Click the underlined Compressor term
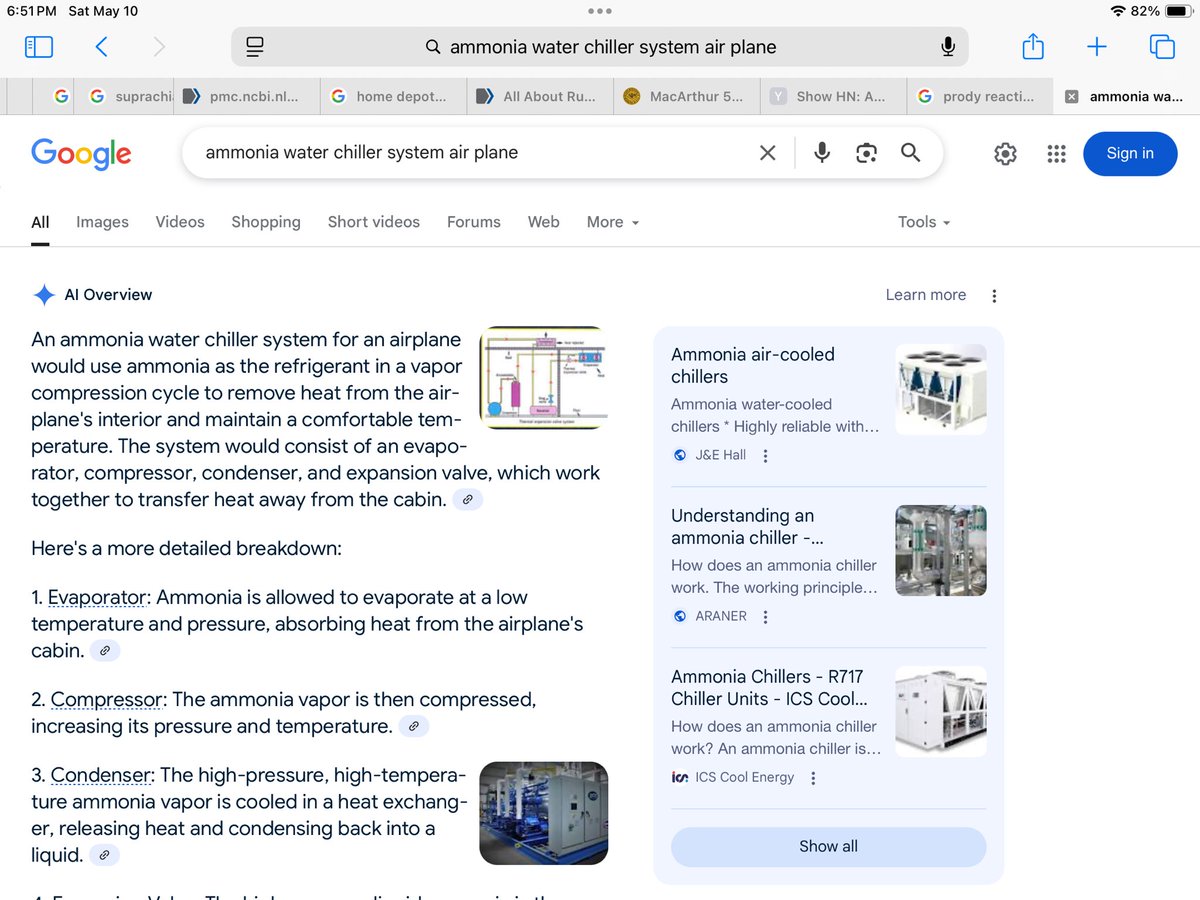This screenshot has height=900, width=1200. 106,700
